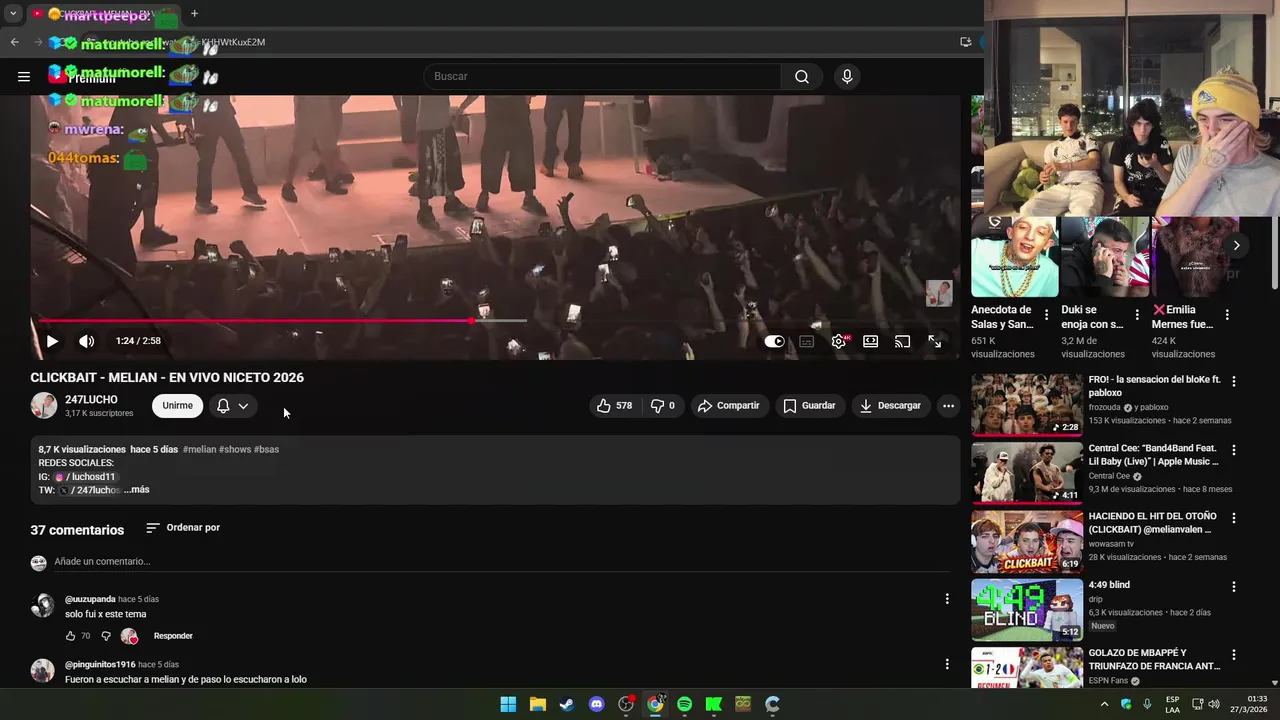Image resolution: width=1280 pixels, height=720 pixels.
Task: Open more actions under the video
Action: click(x=948, y=405)
